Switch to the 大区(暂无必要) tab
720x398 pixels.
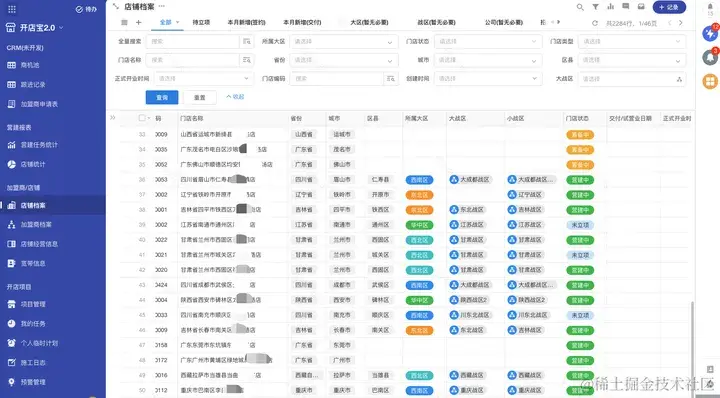click(369, 22)
